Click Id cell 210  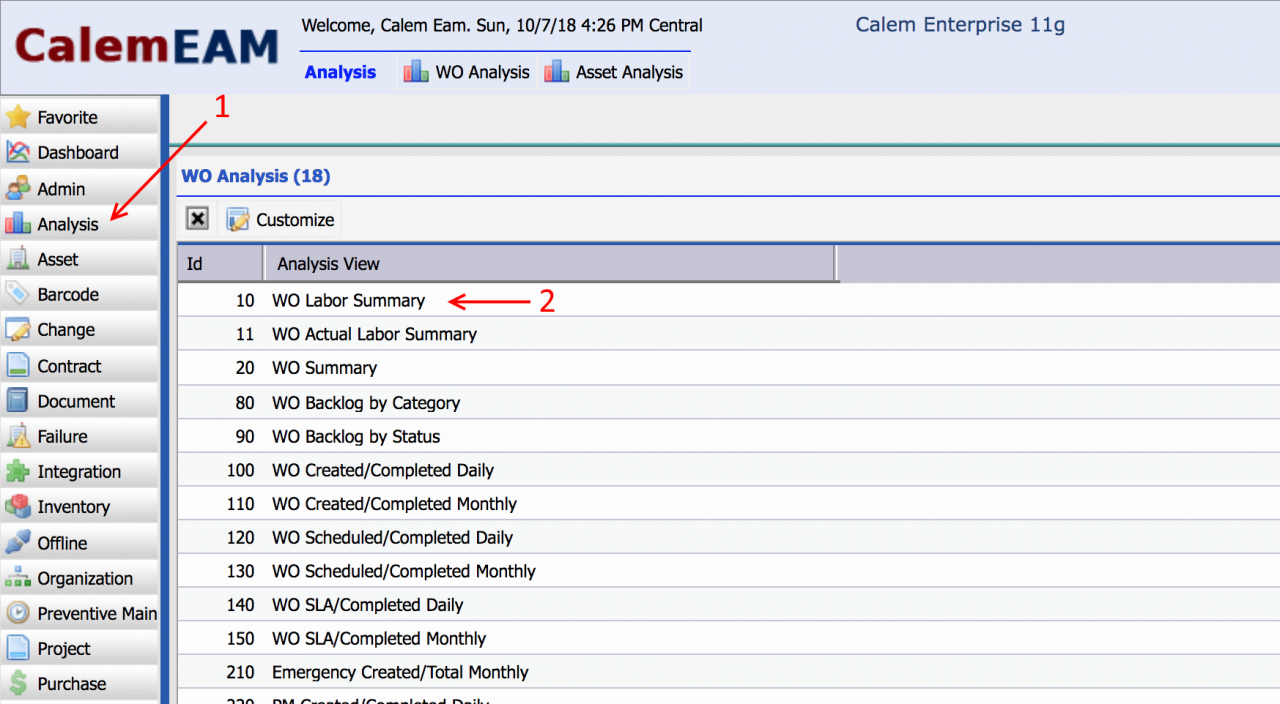pos(241,672)
